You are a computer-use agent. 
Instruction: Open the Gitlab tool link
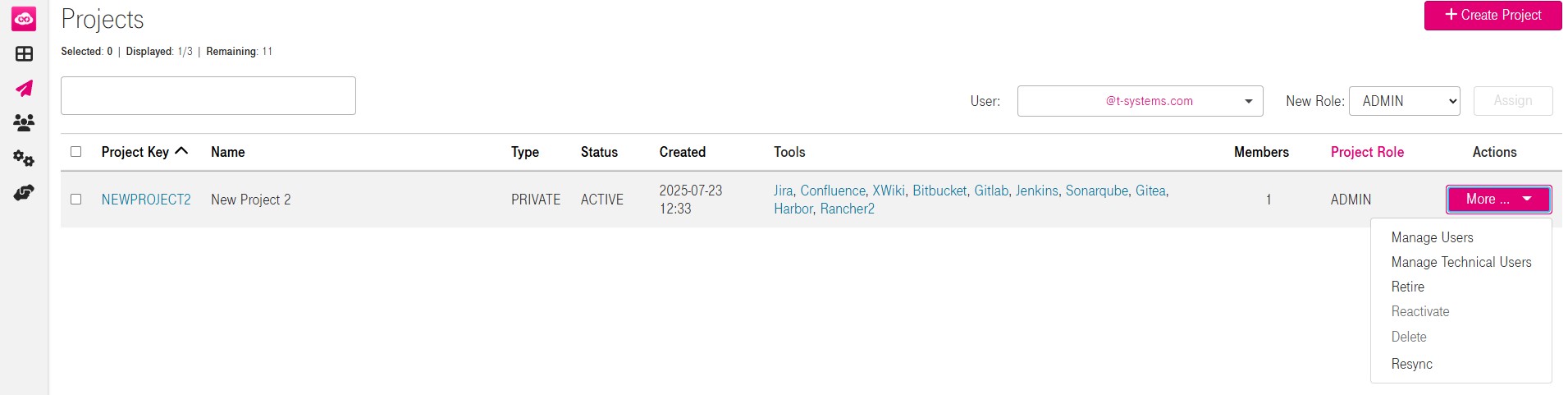(991, 191)
